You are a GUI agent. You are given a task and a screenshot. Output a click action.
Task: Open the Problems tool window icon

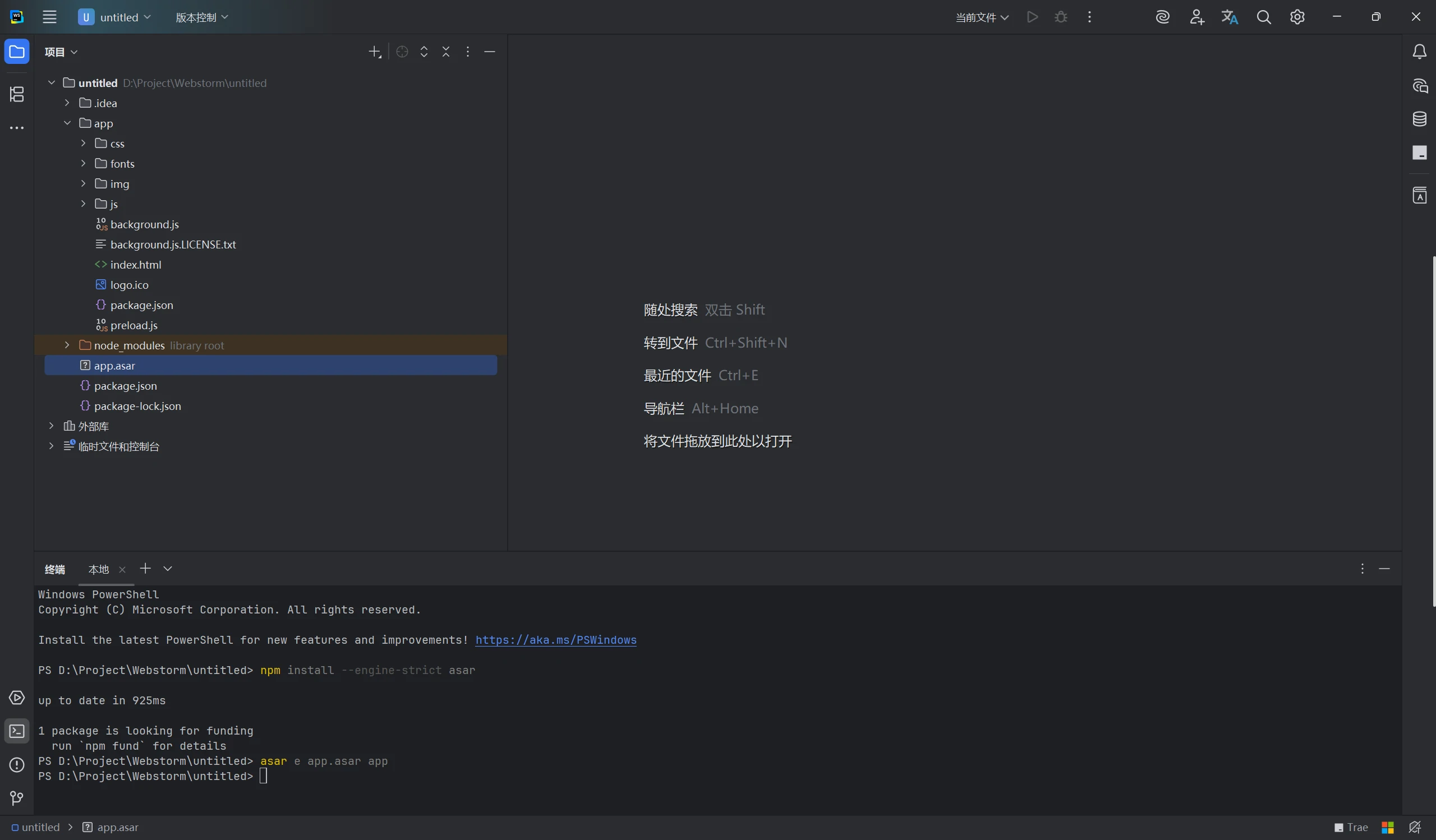pos(16,764)
